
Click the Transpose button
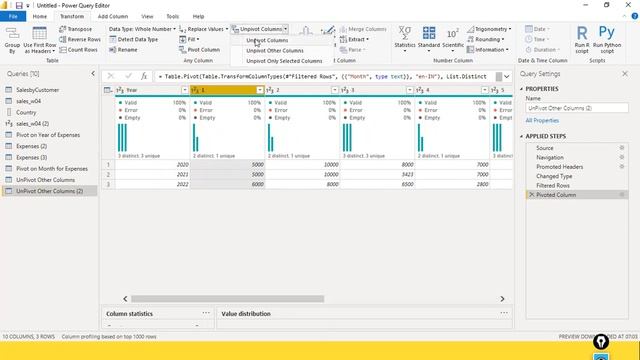pyautogui.click(x=76, y=29)
